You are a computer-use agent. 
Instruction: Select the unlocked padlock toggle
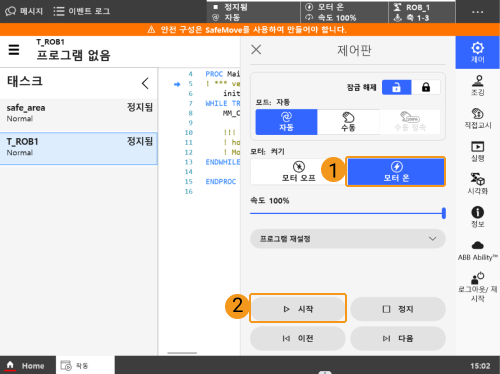396,87
